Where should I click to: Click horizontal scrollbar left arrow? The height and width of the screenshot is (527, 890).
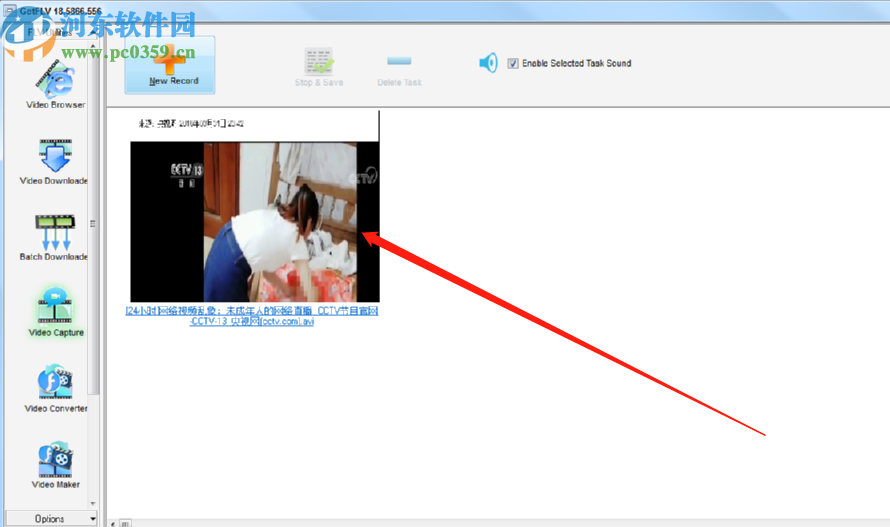coord(113,523)
